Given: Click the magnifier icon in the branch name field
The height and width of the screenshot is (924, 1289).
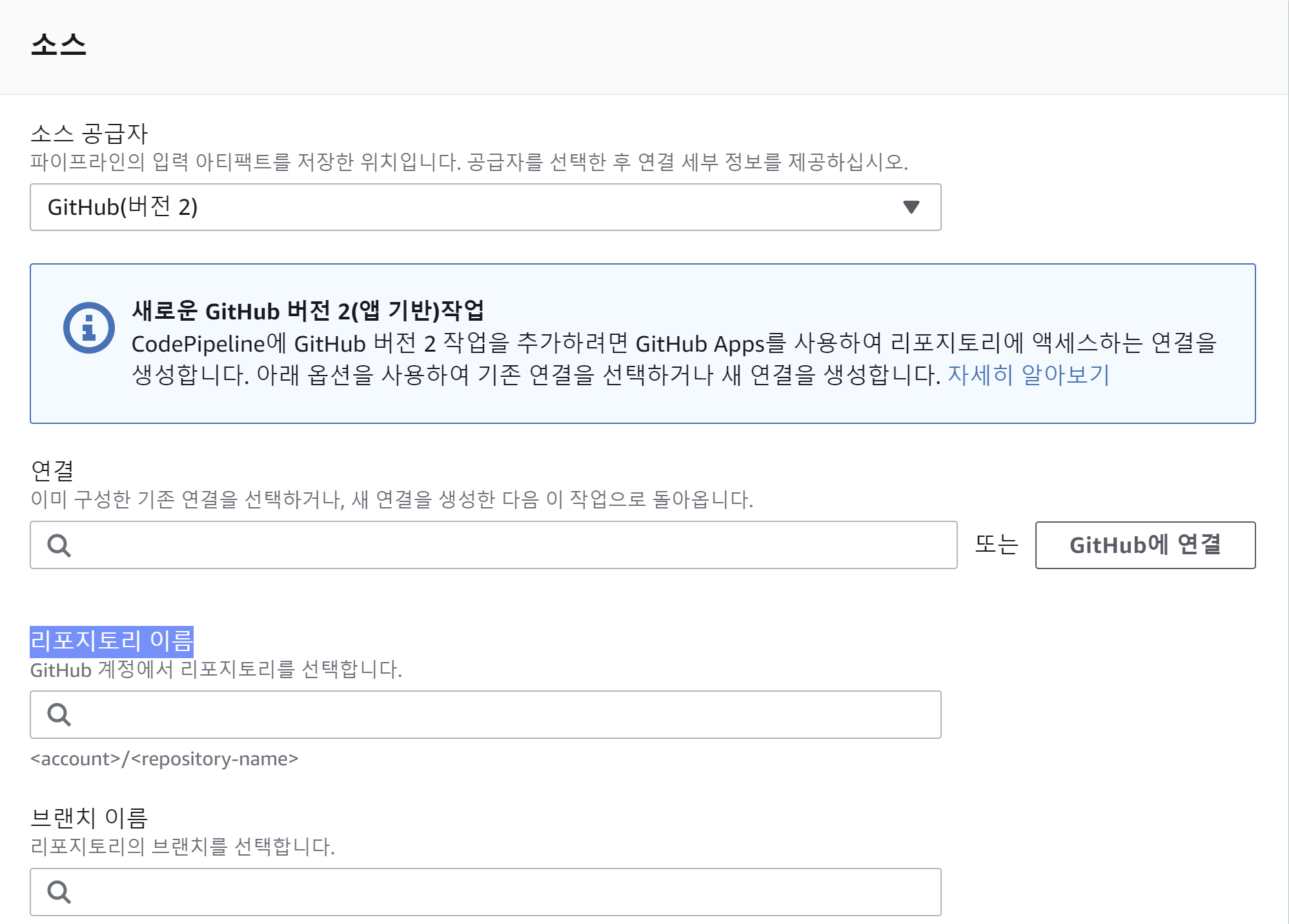Looking at the screenshot, I should coord(59,892).
